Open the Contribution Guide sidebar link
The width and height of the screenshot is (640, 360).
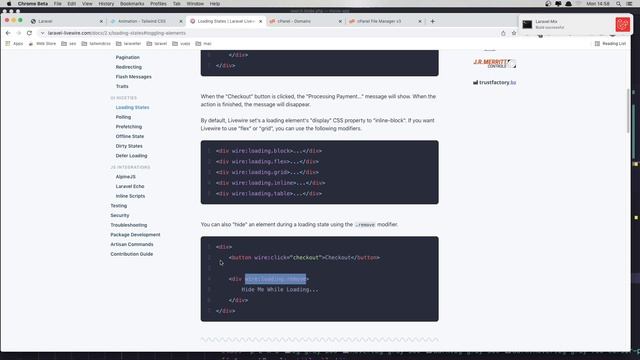coord(131,254)
